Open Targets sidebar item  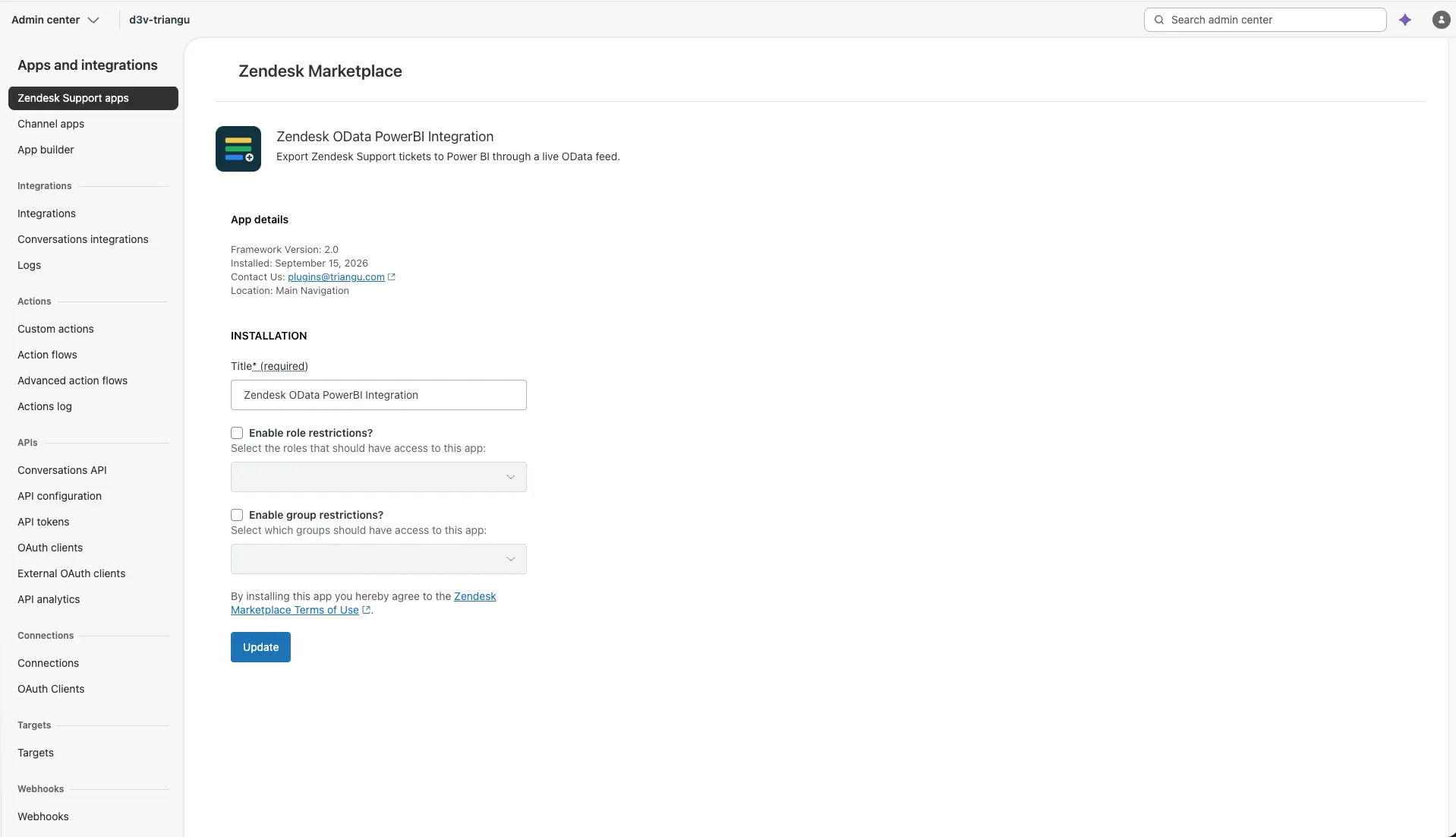[x=36, y=753]
